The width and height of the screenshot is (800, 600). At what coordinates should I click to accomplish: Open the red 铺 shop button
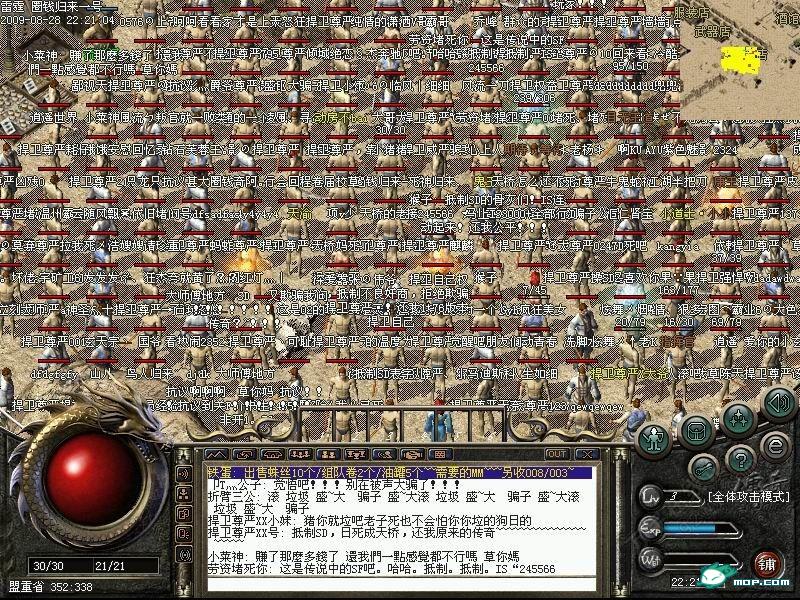[x=767, y=564]
